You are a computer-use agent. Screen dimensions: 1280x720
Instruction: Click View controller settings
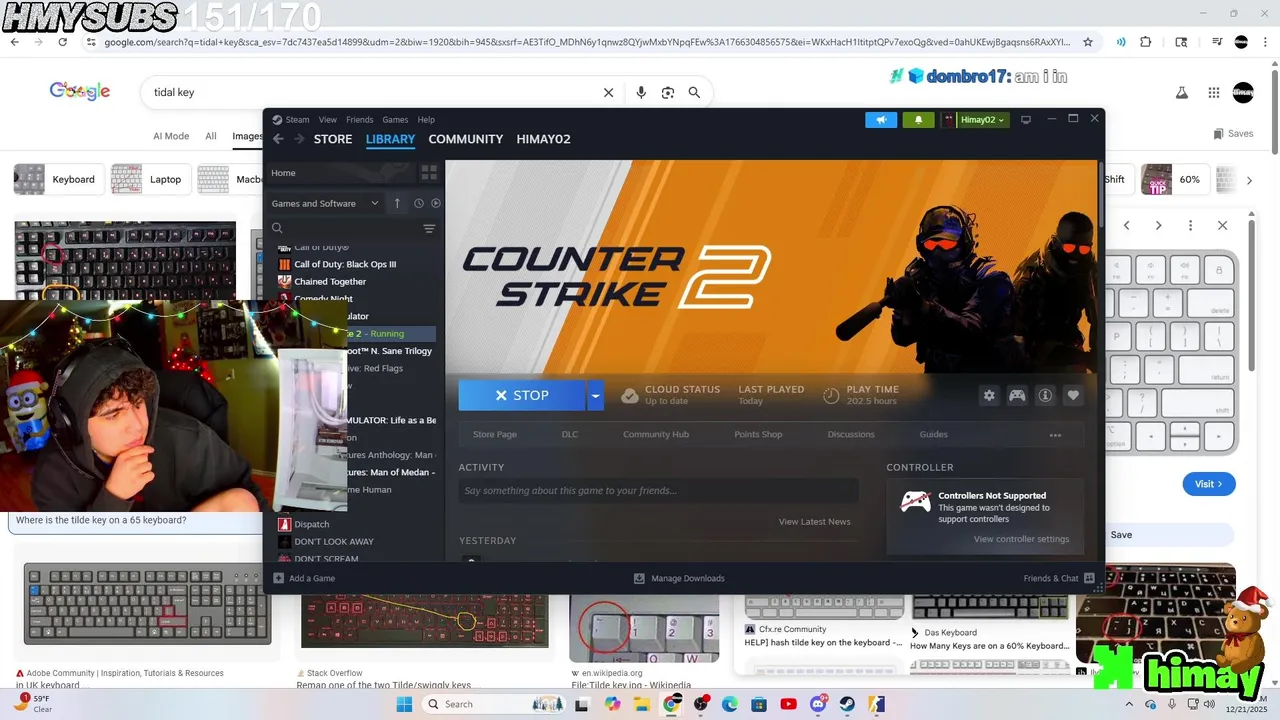pos(1021,540)
